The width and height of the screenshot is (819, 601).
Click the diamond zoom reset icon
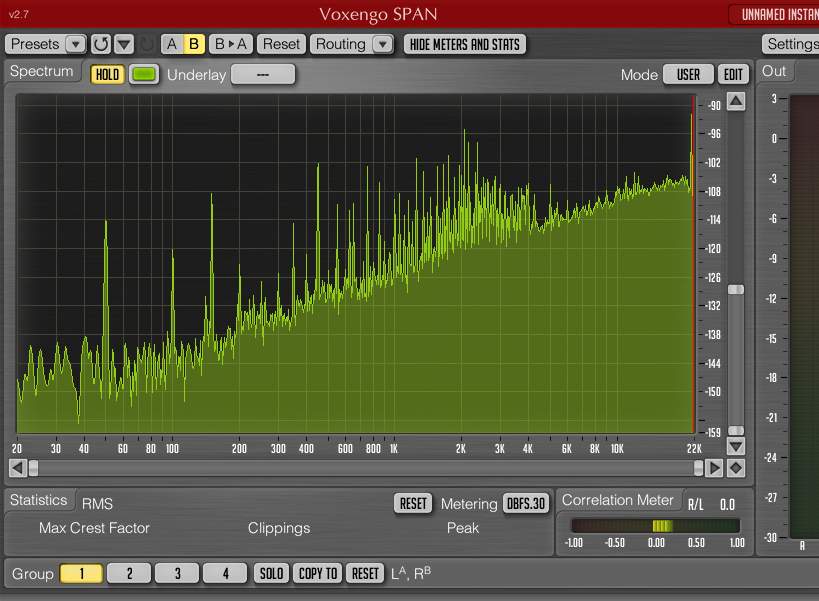(x=736, y=468)
